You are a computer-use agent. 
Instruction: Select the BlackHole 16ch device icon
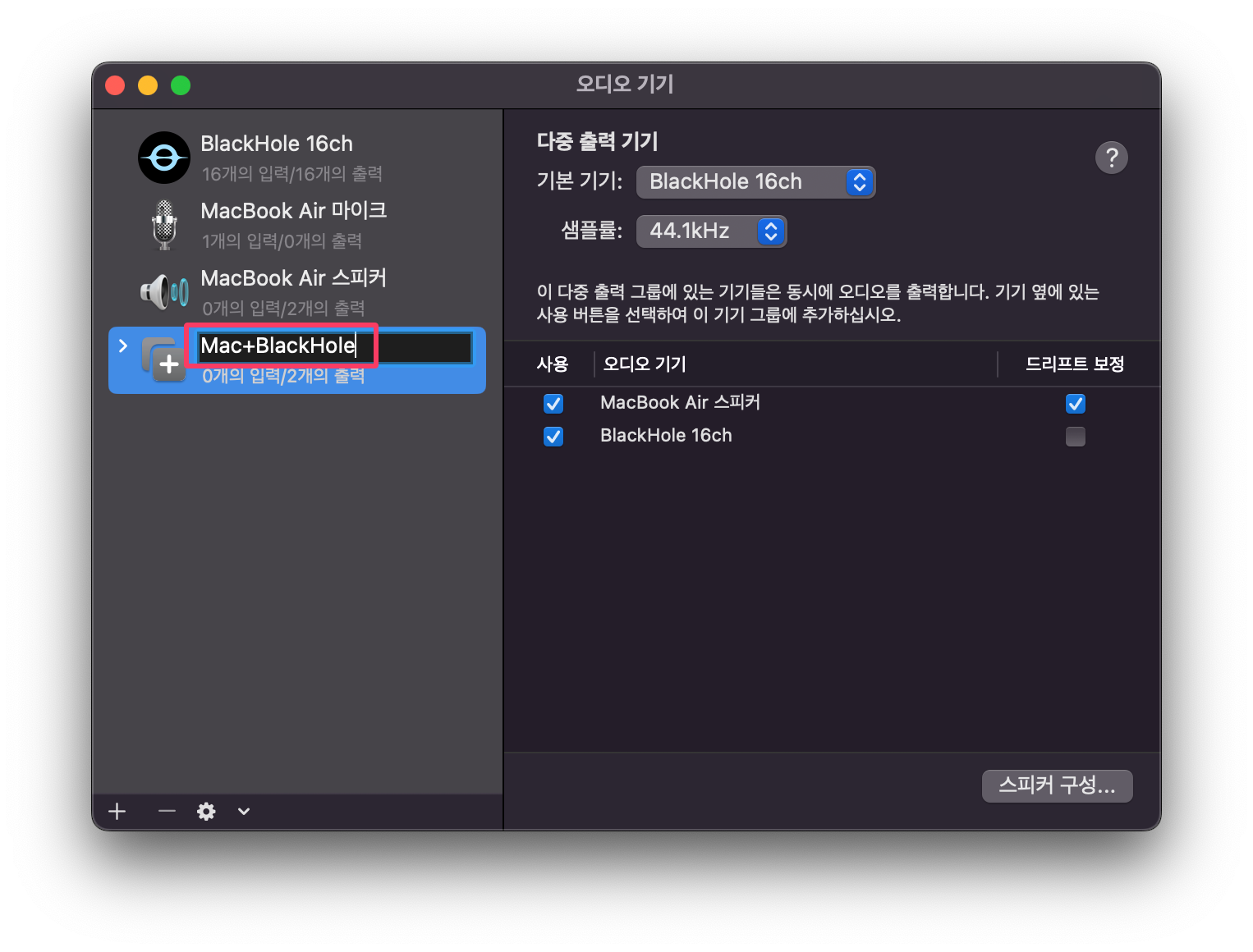point(164,158)
